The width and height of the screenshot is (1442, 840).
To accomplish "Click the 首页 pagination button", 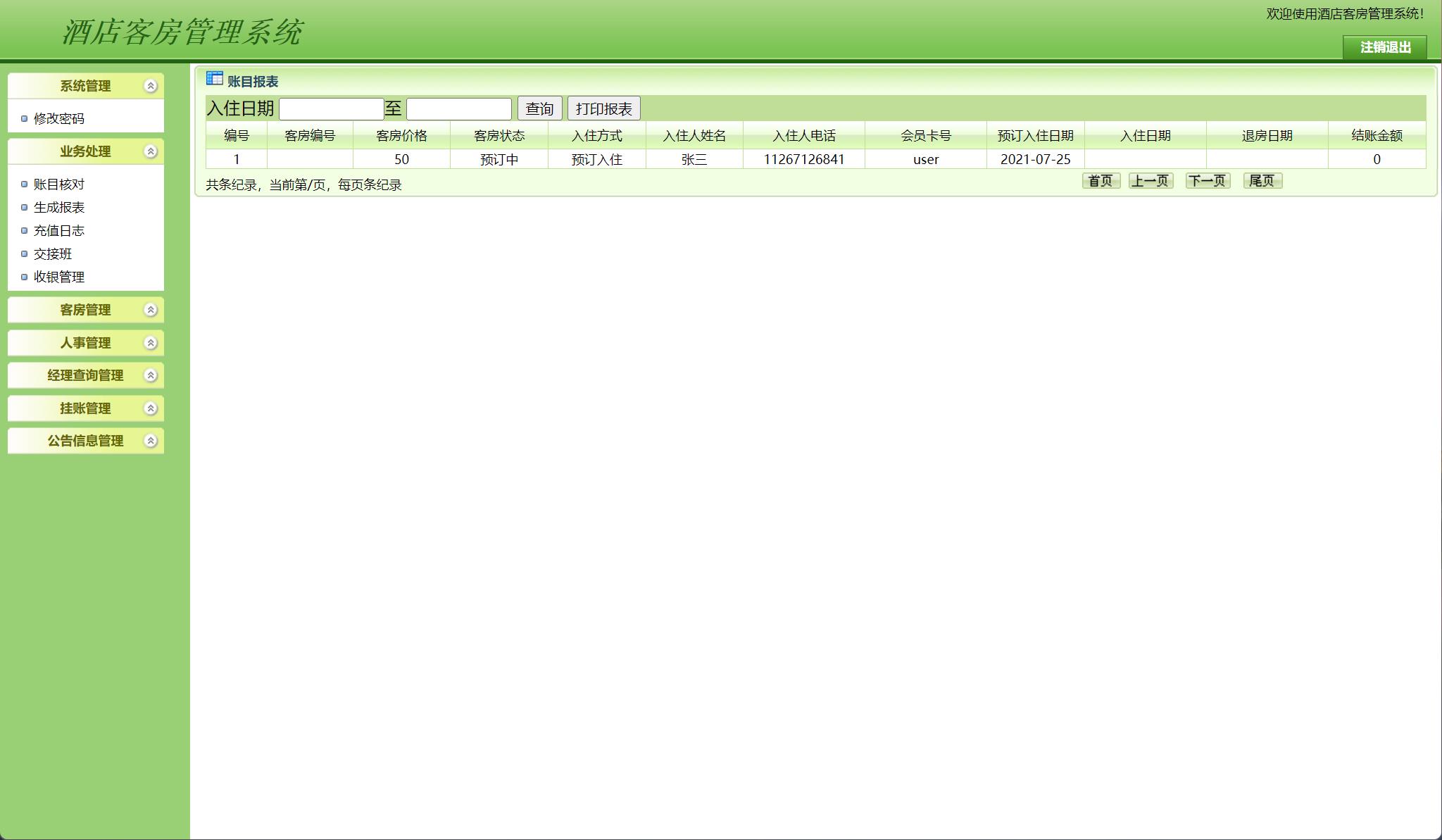I will click(x=1101, y=181).
